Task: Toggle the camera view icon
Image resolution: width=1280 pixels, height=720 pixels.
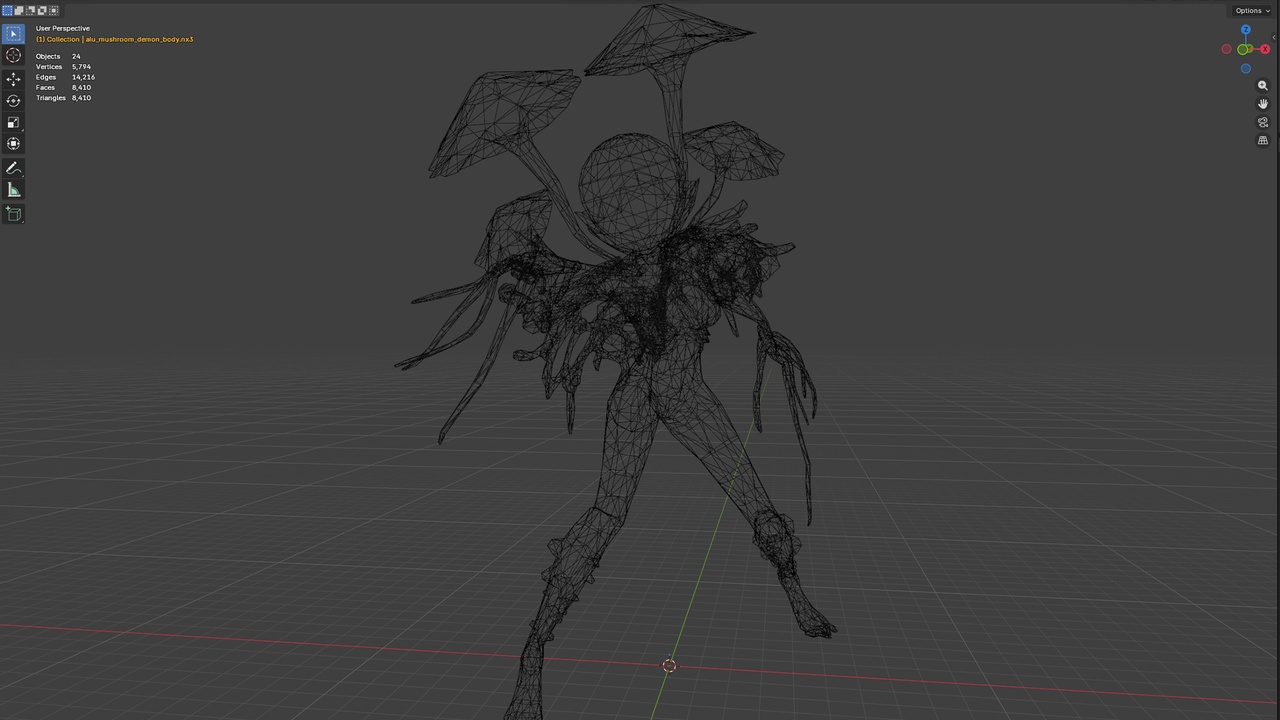Action: pos(1263,122)
